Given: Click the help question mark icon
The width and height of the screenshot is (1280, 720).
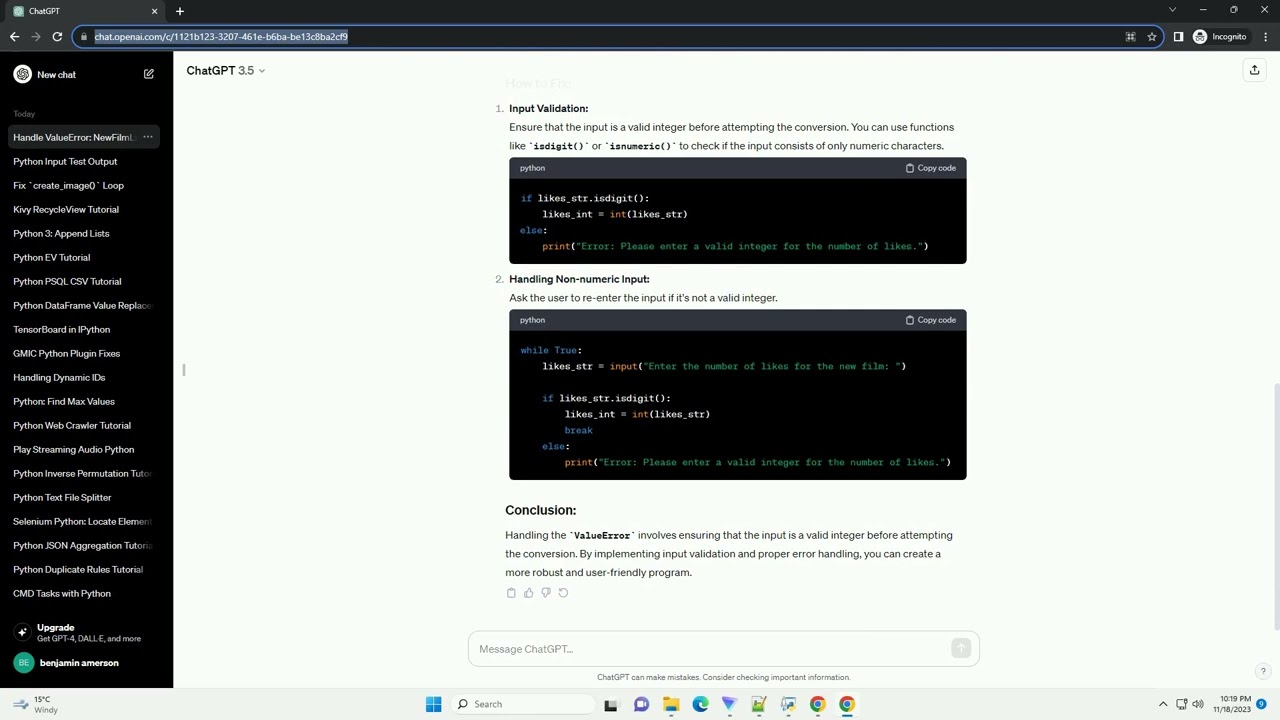Looking at the screenshot, I should point(1263,671).
